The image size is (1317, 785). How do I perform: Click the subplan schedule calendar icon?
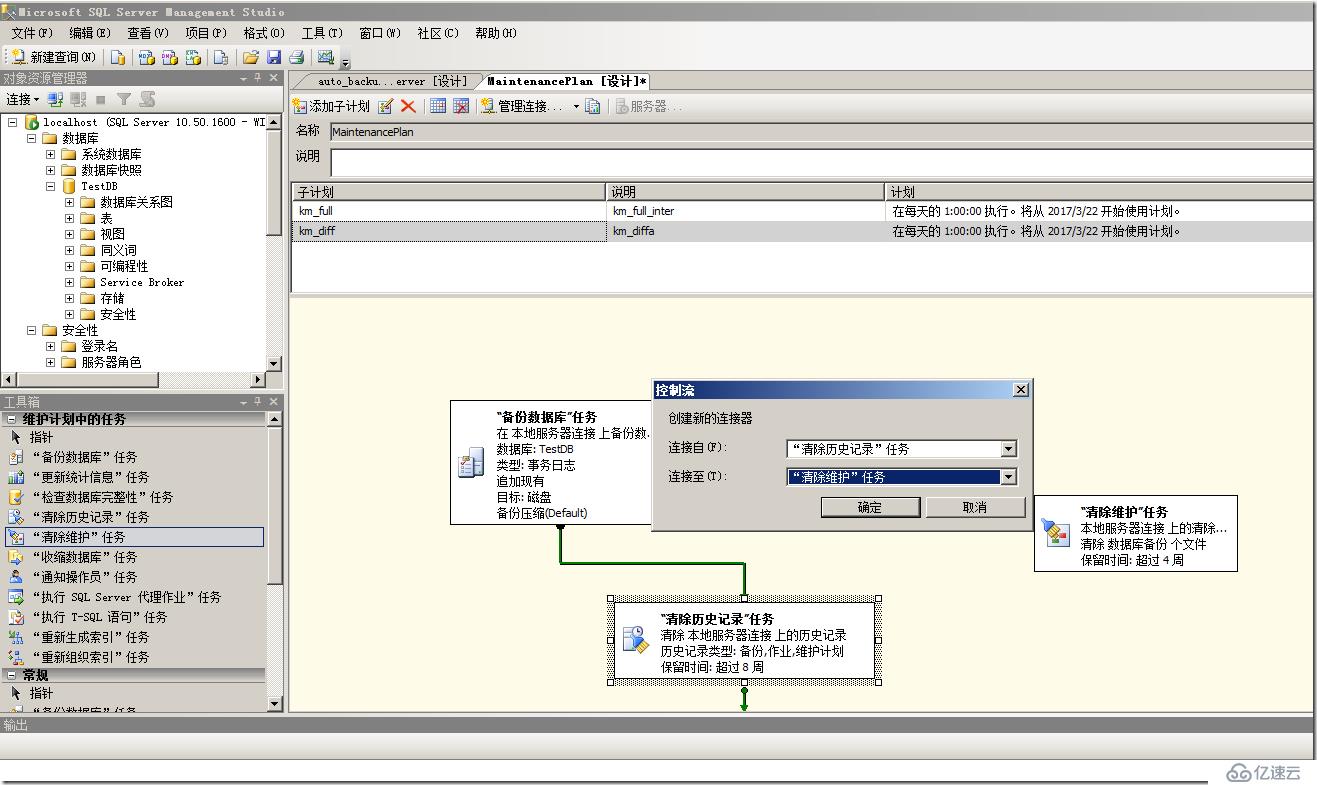pos(438,106)
